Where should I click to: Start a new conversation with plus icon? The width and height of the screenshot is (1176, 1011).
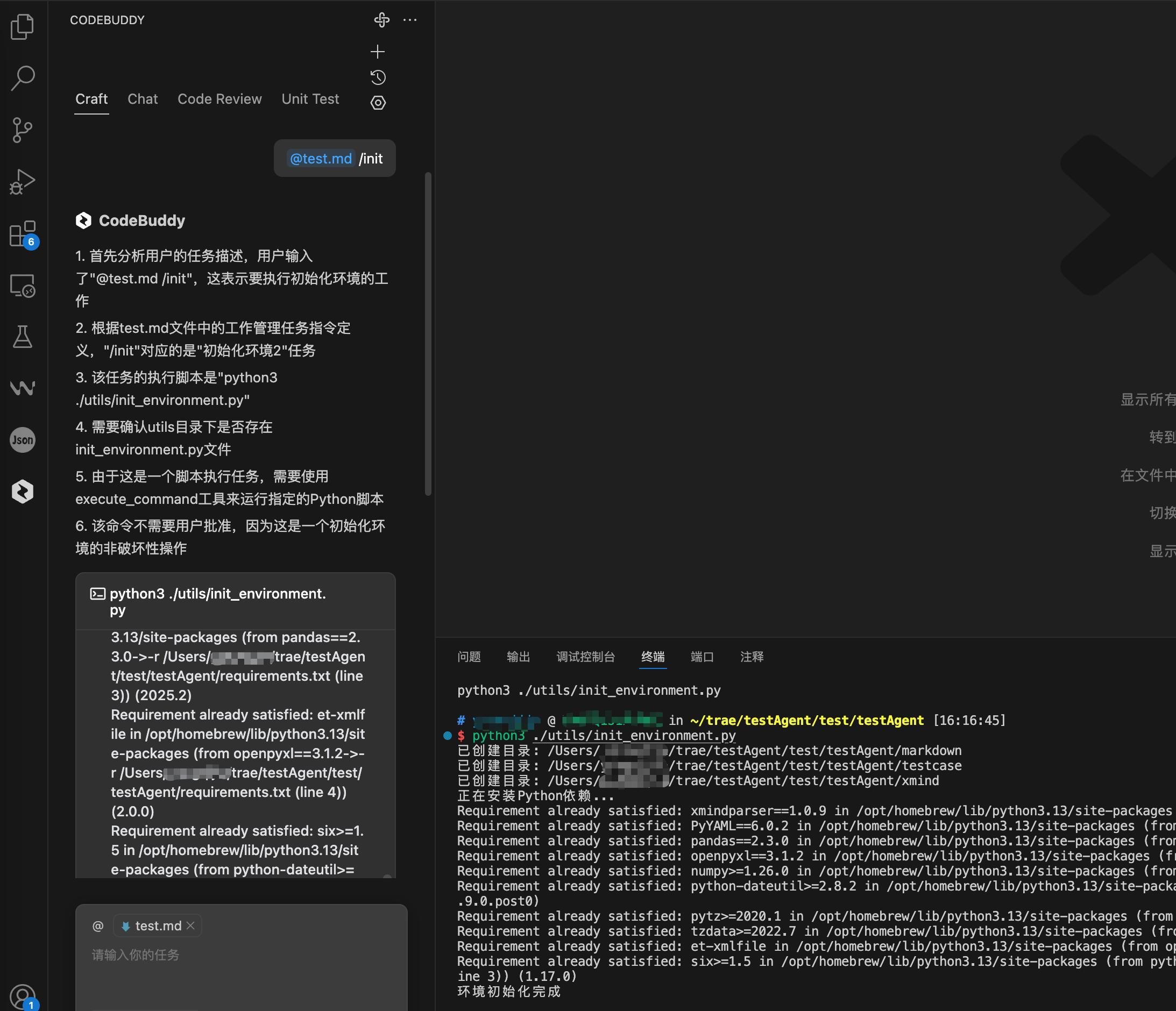(x=378, y=52)
